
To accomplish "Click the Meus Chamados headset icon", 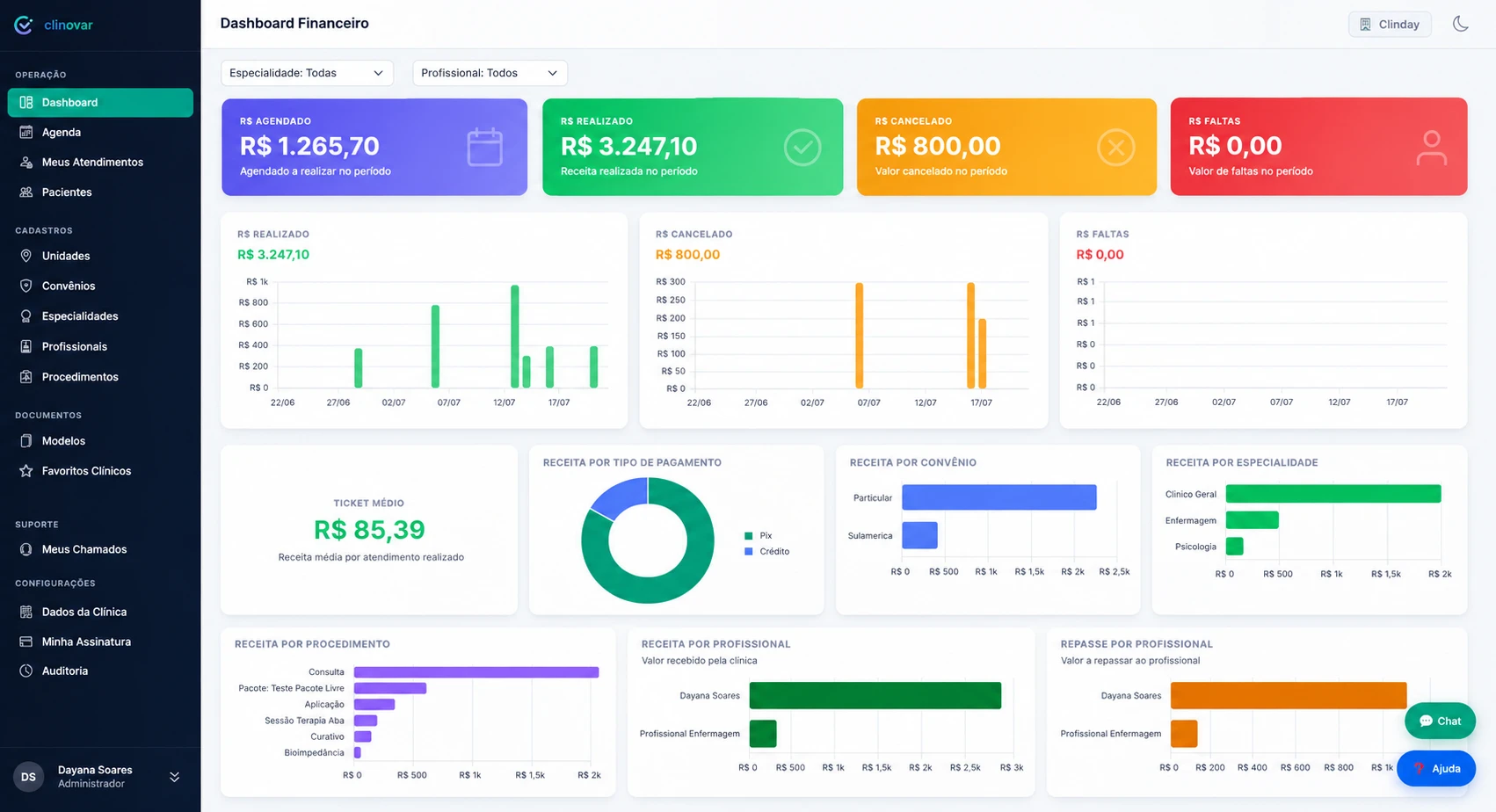I will click(x=26, y=549).
